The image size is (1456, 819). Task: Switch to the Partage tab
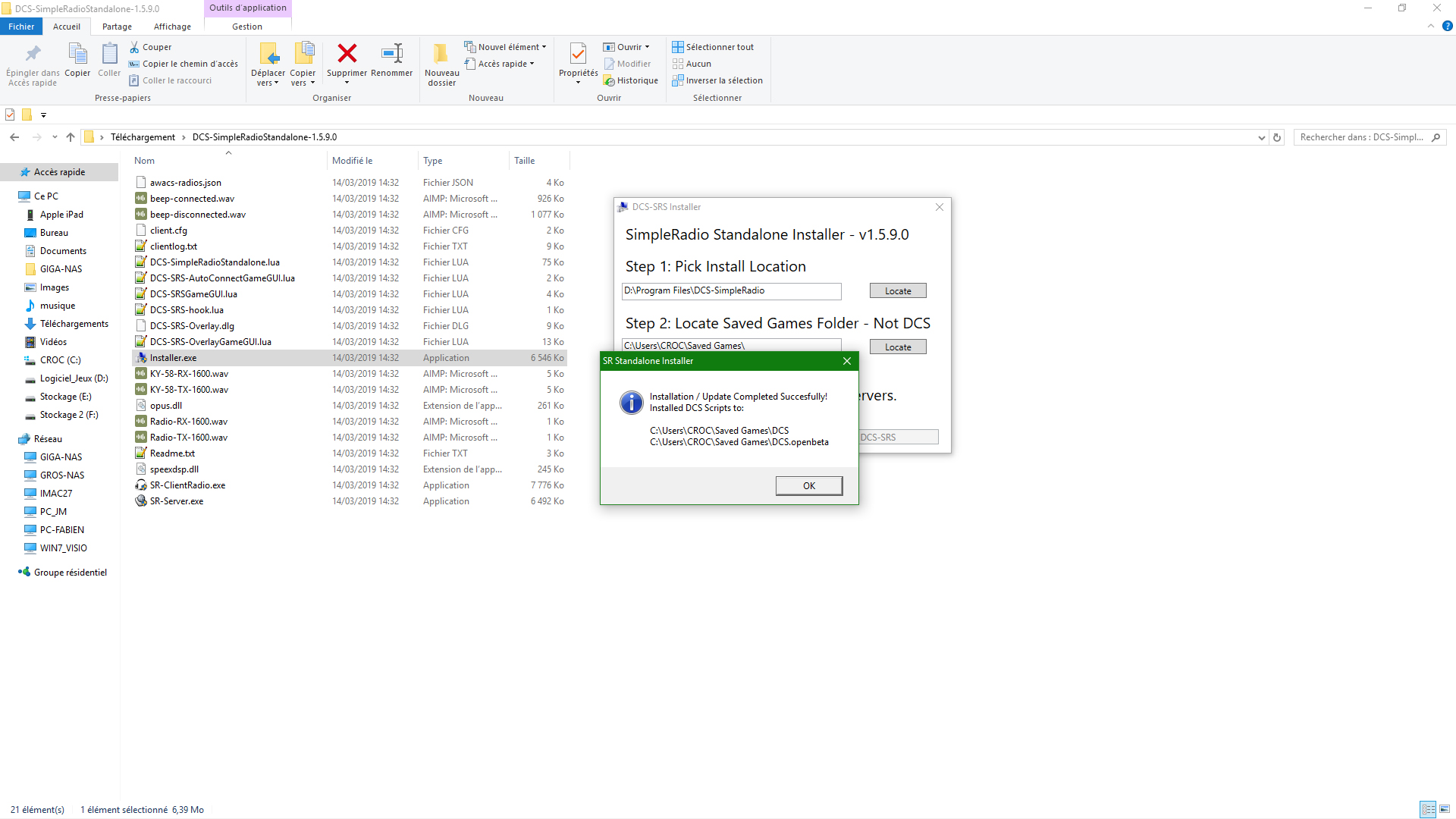click(117, 27)
